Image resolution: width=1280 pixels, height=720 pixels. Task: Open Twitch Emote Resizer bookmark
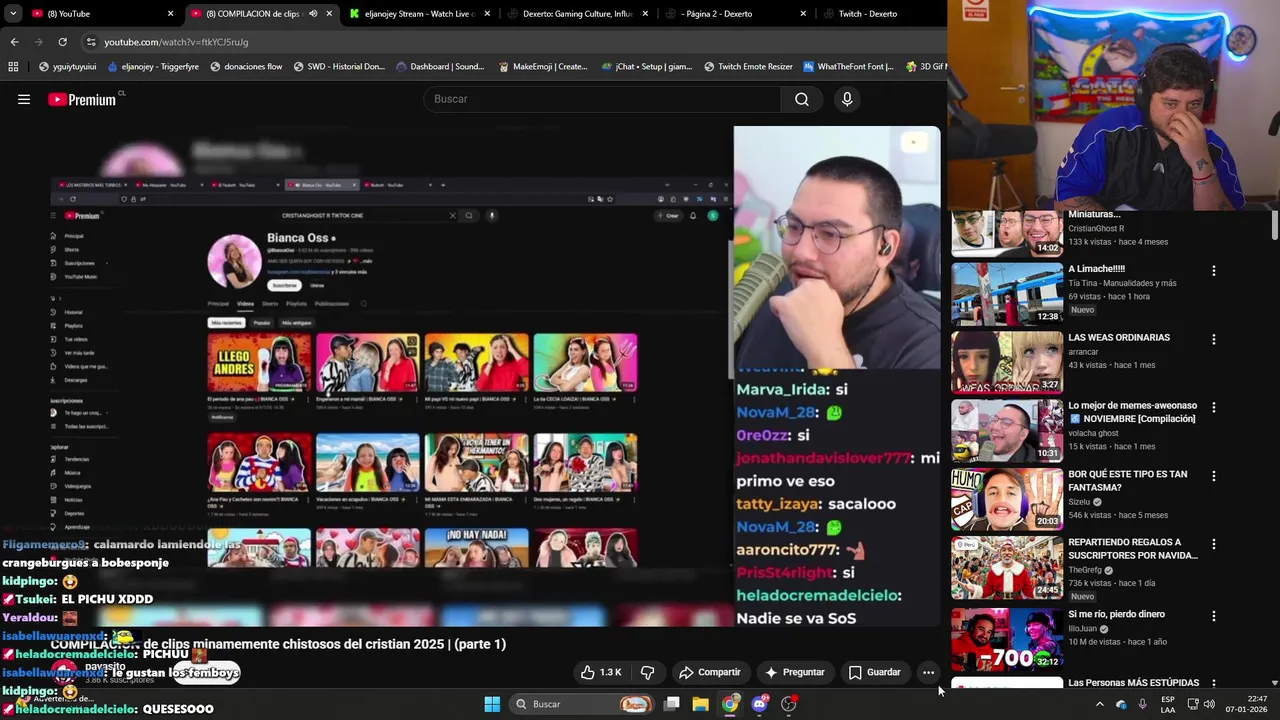pos(748,67)
